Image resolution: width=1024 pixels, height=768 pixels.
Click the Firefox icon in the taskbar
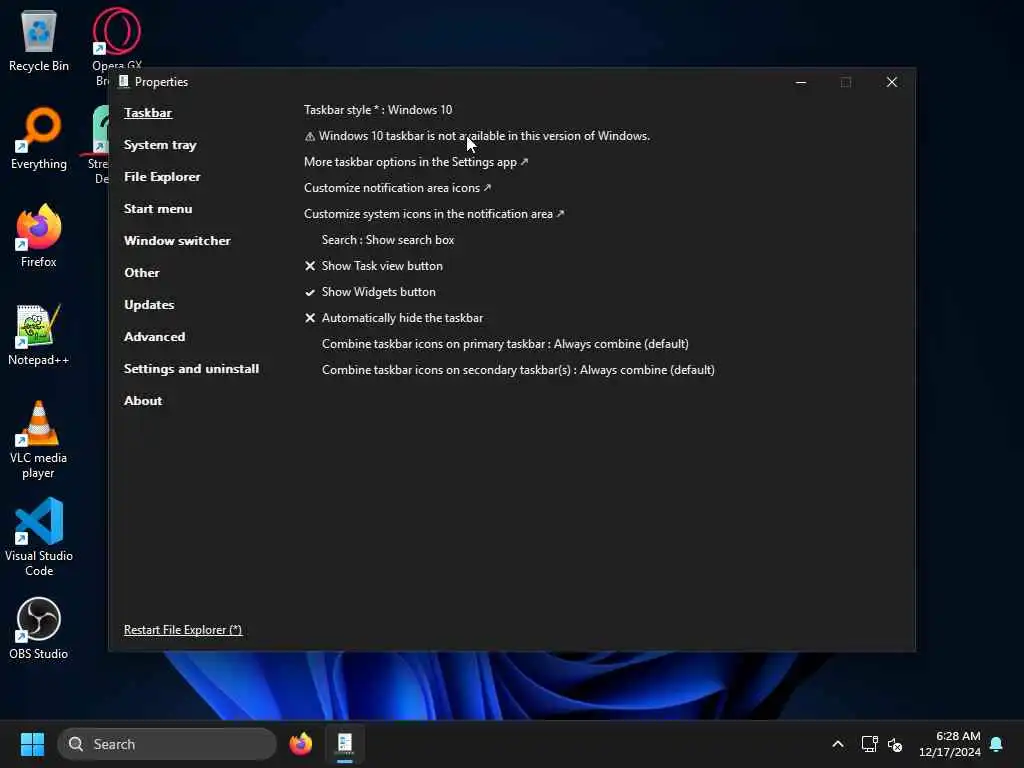[x=300, y=744]
